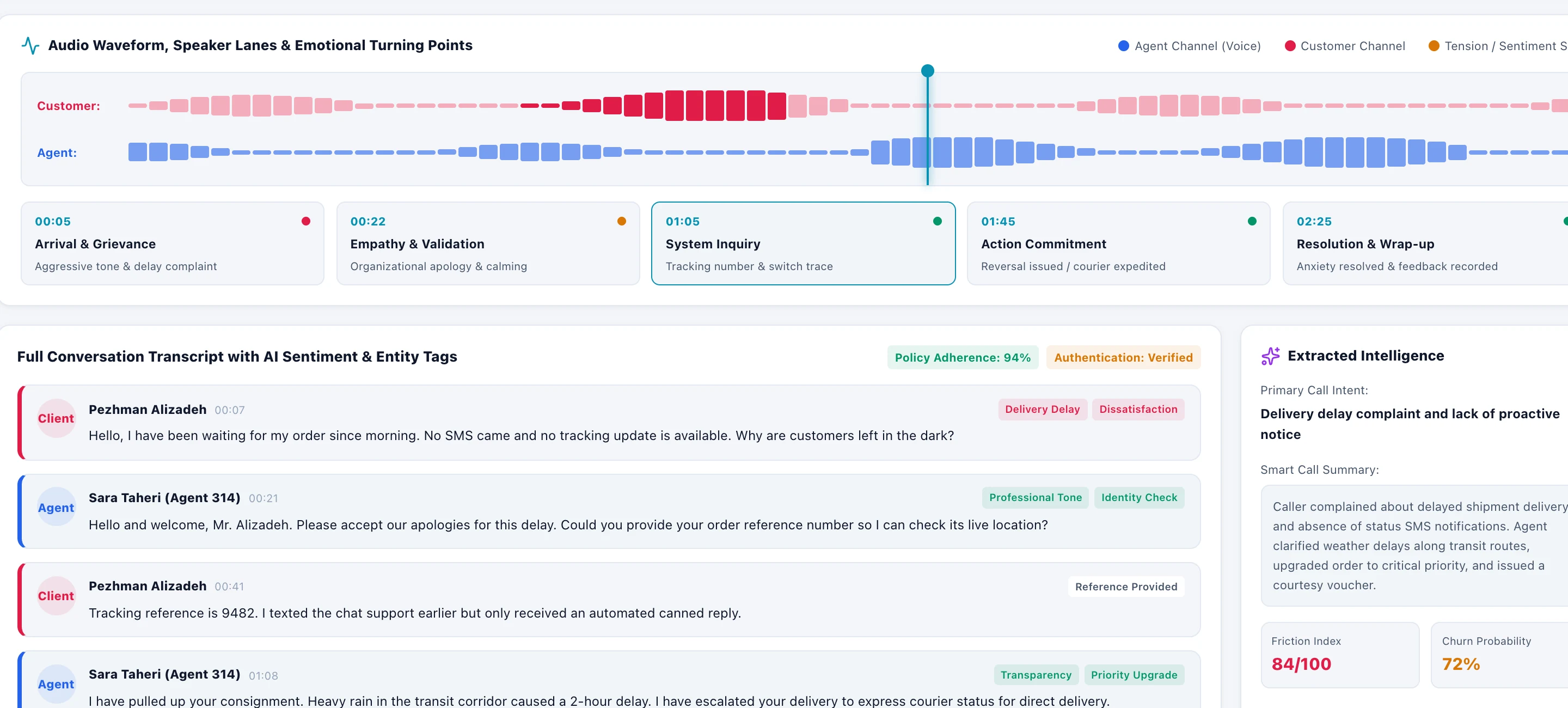The height and width of the screenshot is (708, 1568).
Task: Click timestamp 00:07 next to Pezhman Alizadeh
Action: [229, 410]
